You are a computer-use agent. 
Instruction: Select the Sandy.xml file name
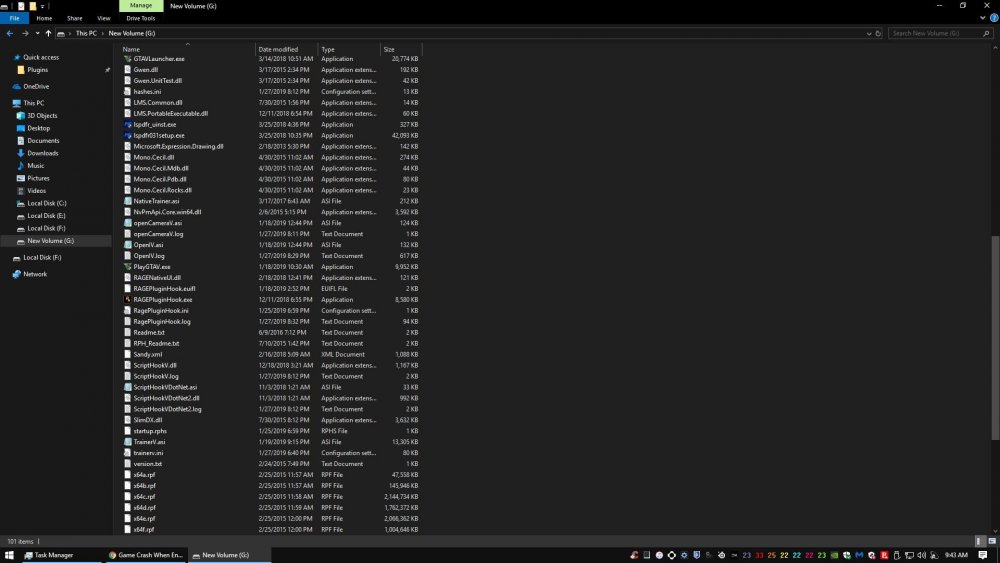148,355
